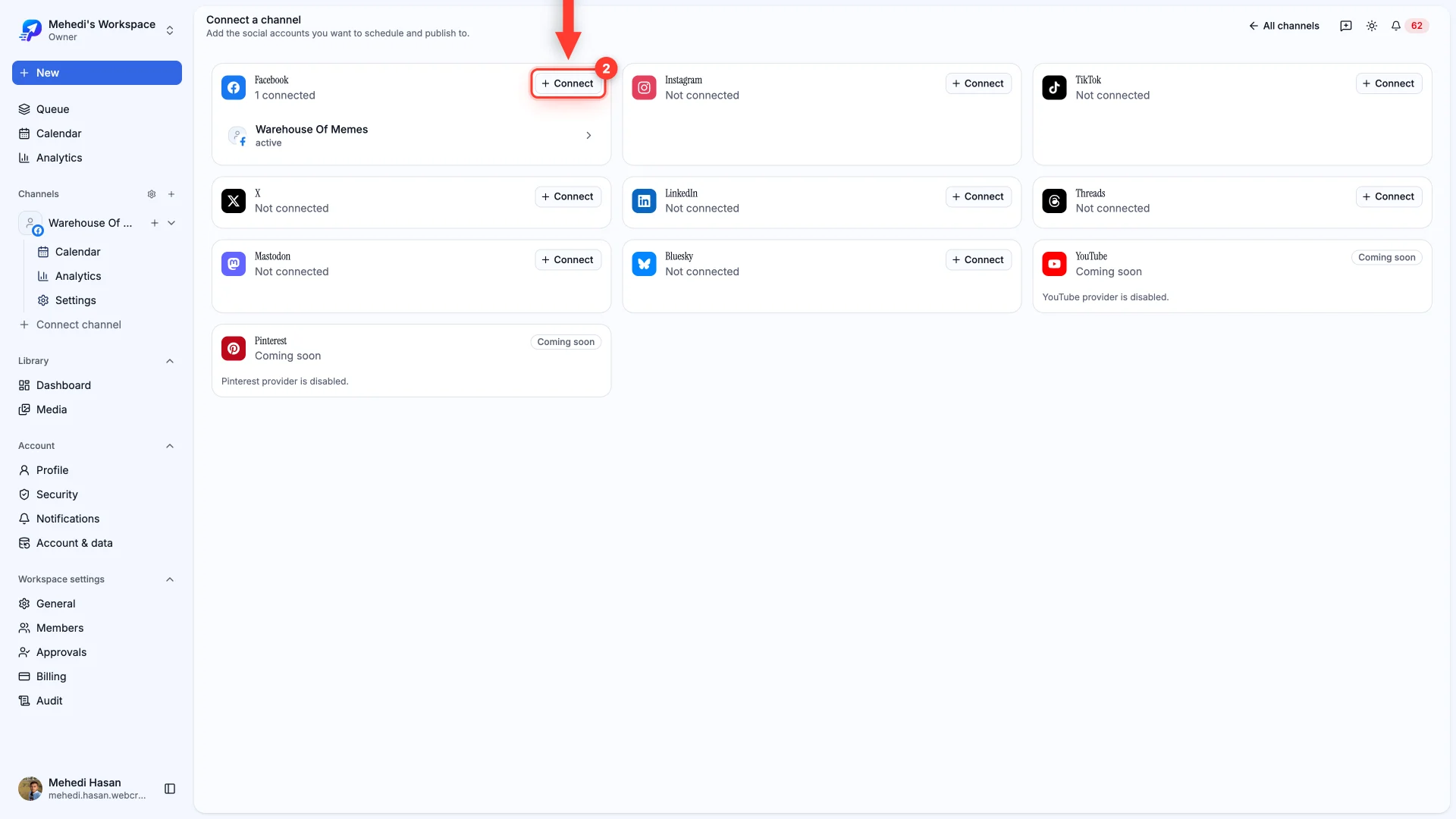Click the Instagram channel icon
Viewport: 1456px width, 819px height.
(x=644, y=88)
